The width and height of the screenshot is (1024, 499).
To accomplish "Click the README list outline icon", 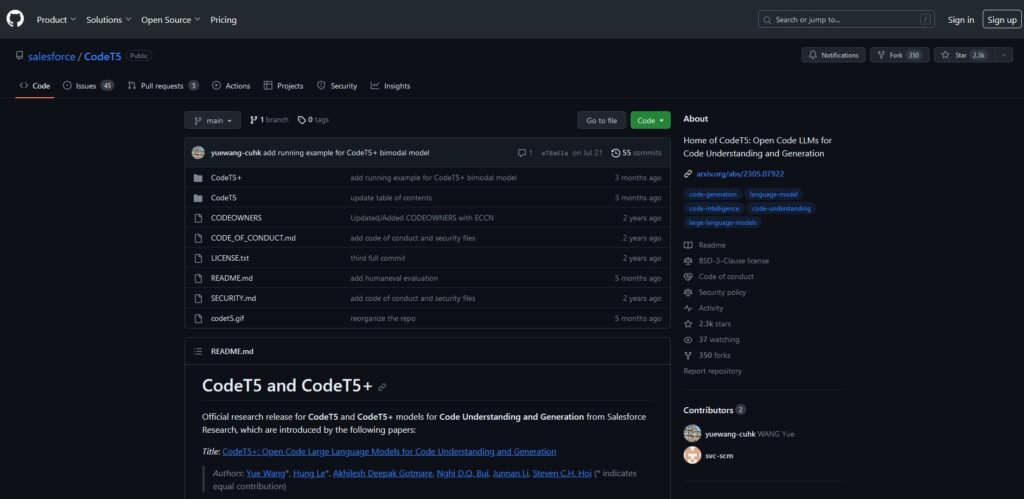I will tap(197, 351).
